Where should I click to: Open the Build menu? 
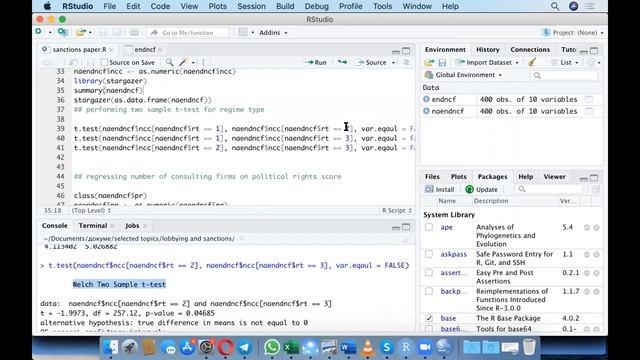(x=285, y=6)
